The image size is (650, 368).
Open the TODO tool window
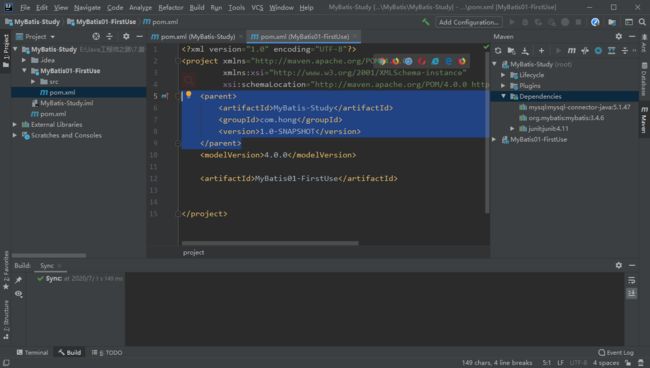click(x=107, y=353)
